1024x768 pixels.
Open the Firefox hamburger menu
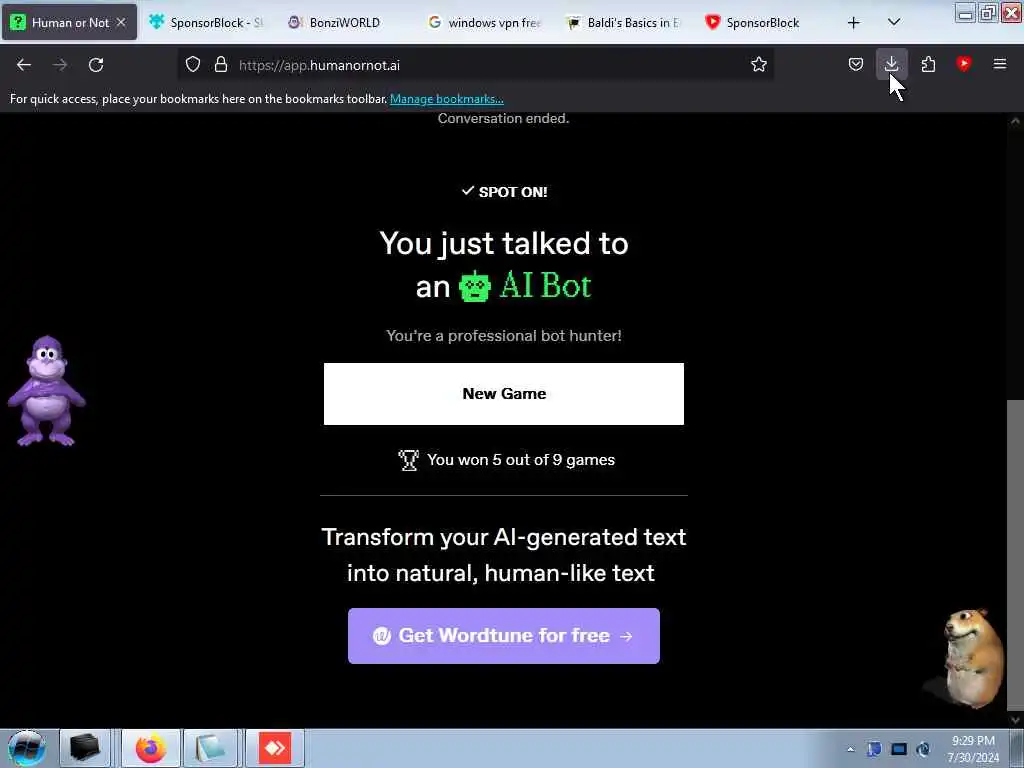click(1000, 64)
